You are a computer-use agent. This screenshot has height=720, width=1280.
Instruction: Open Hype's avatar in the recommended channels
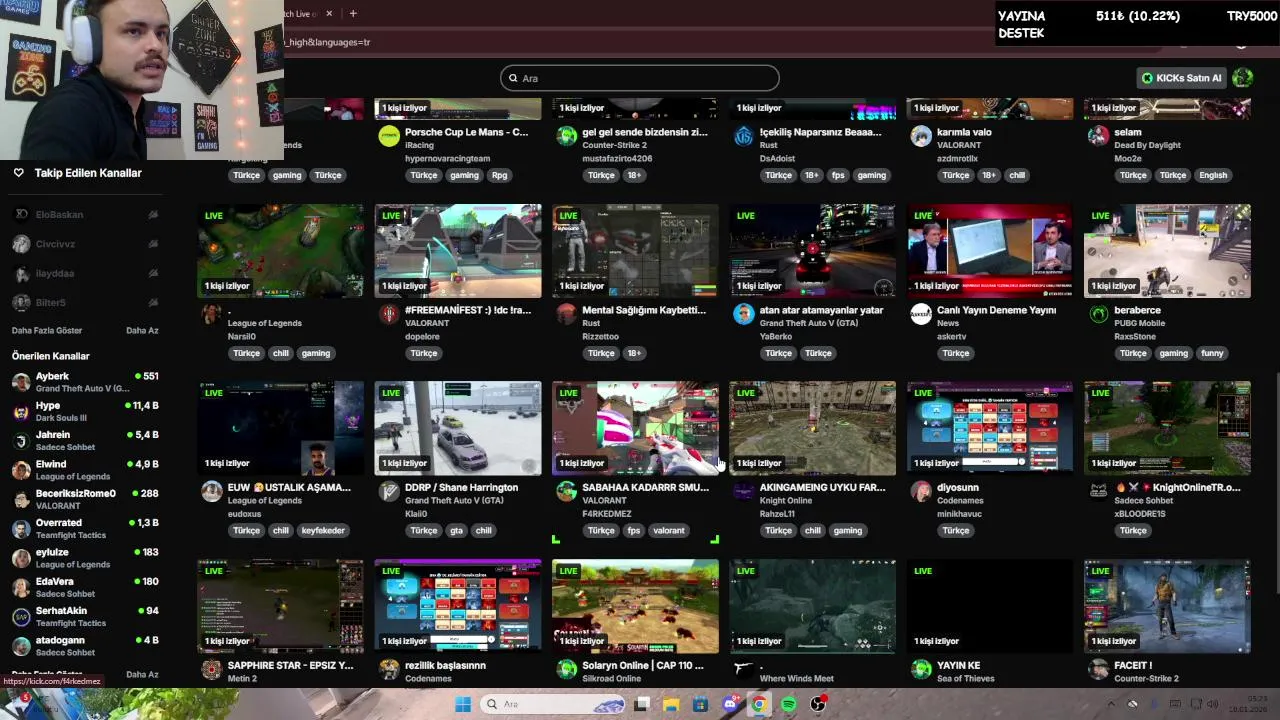tap(21, 411)
